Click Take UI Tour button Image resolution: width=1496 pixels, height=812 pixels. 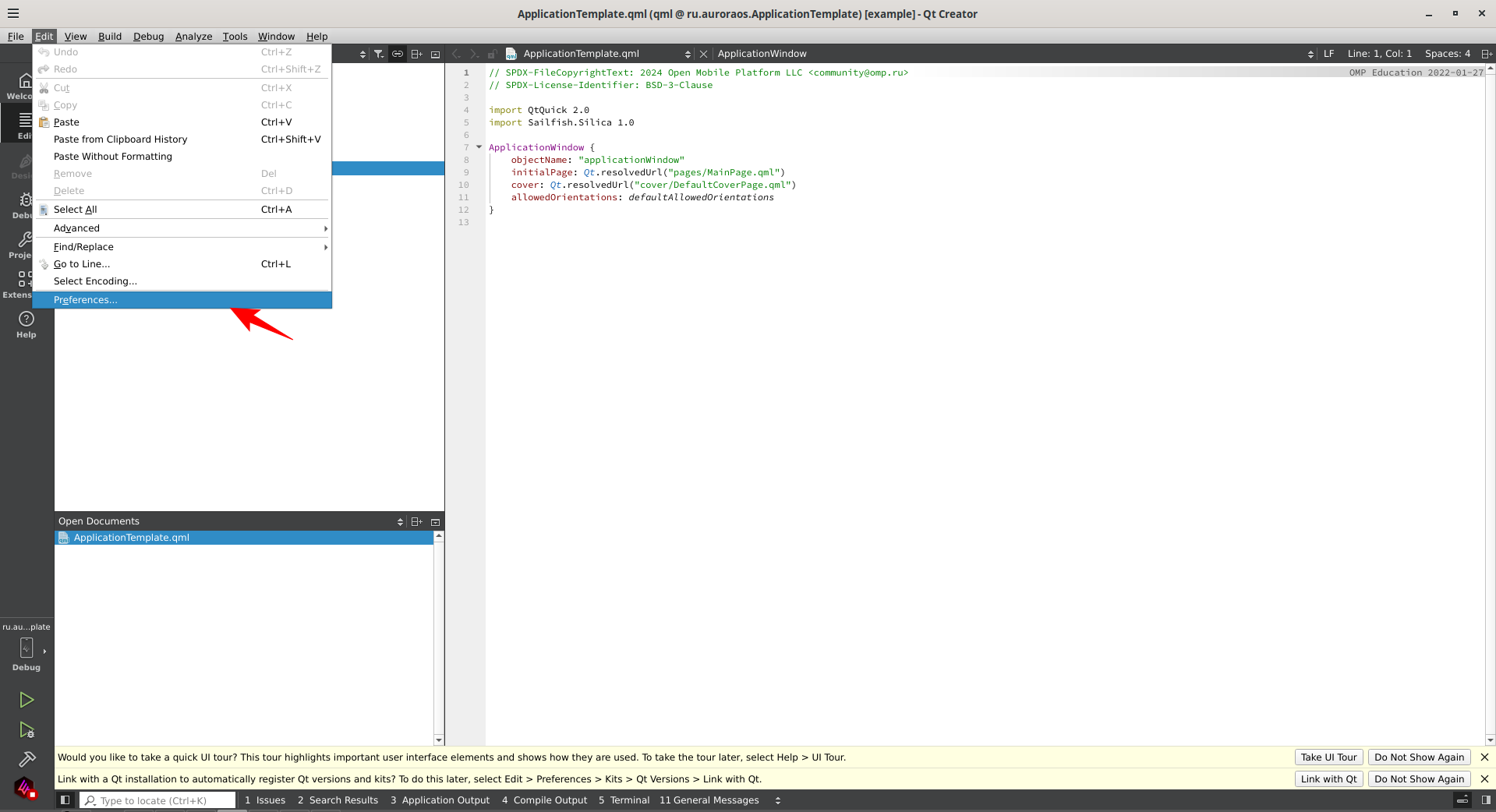pyautogui.click(x=1328, y=757)
